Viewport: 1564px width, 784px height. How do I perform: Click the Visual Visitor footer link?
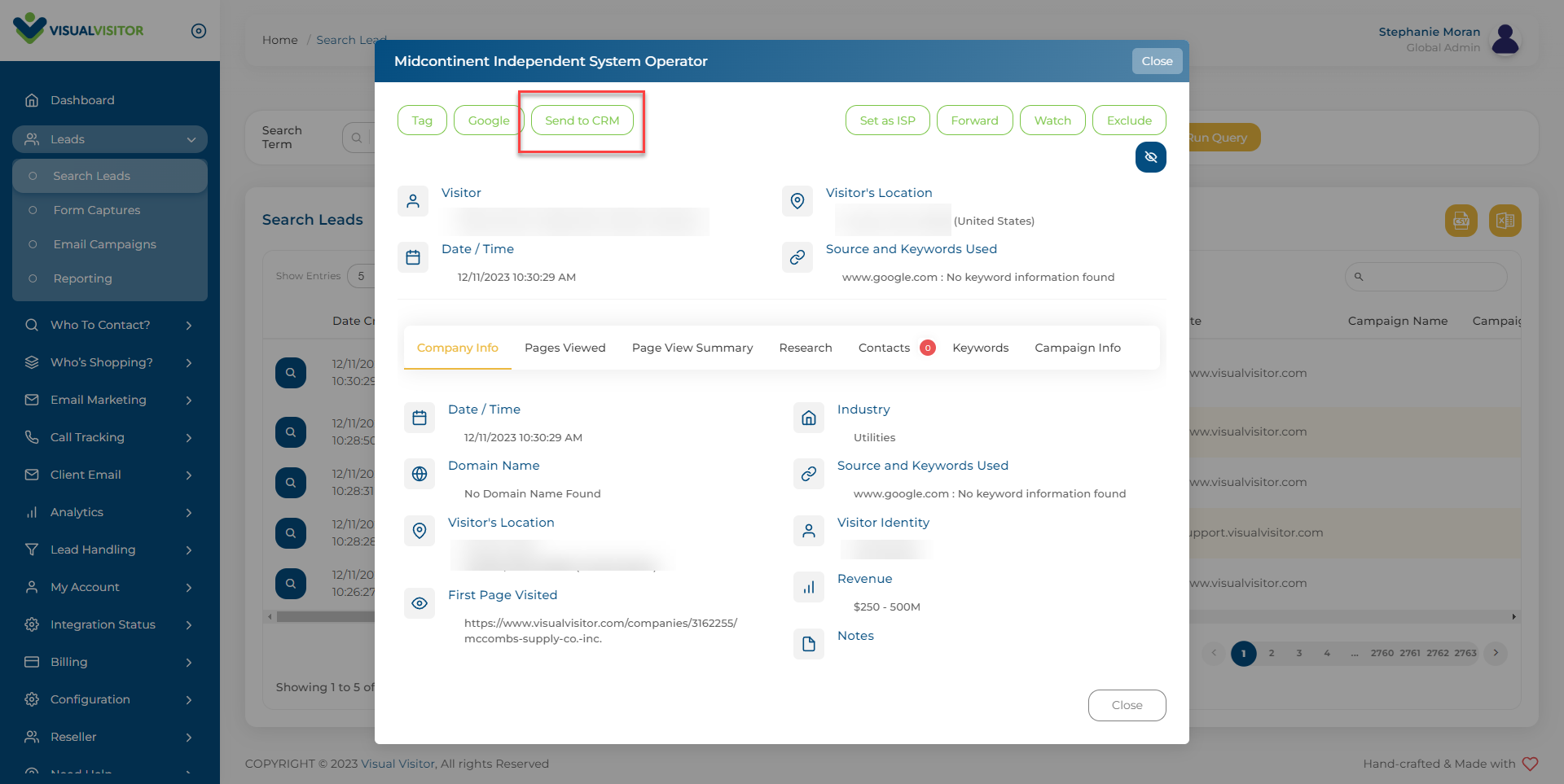(398, 764)
